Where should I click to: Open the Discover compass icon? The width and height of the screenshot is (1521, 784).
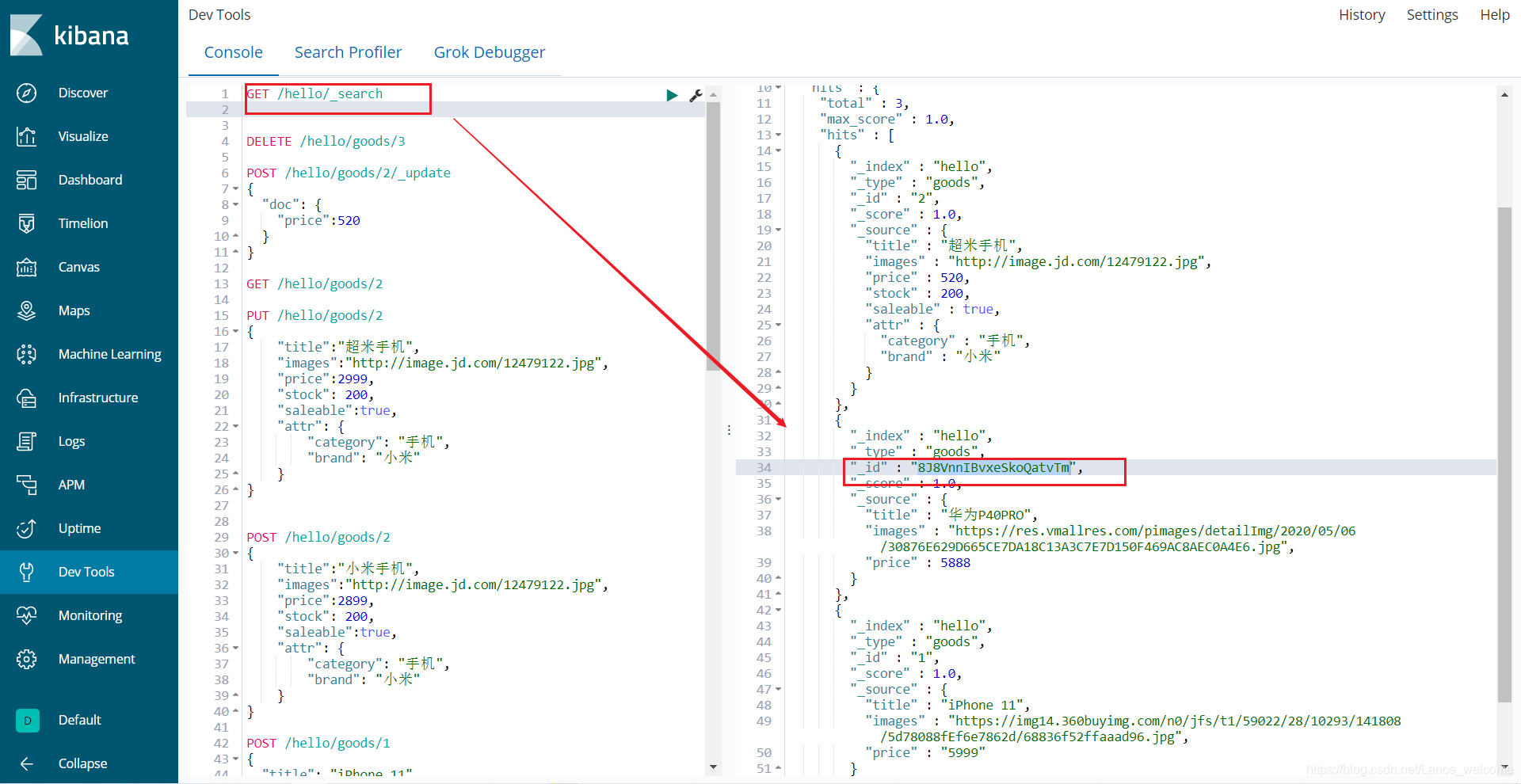(26, 93)
